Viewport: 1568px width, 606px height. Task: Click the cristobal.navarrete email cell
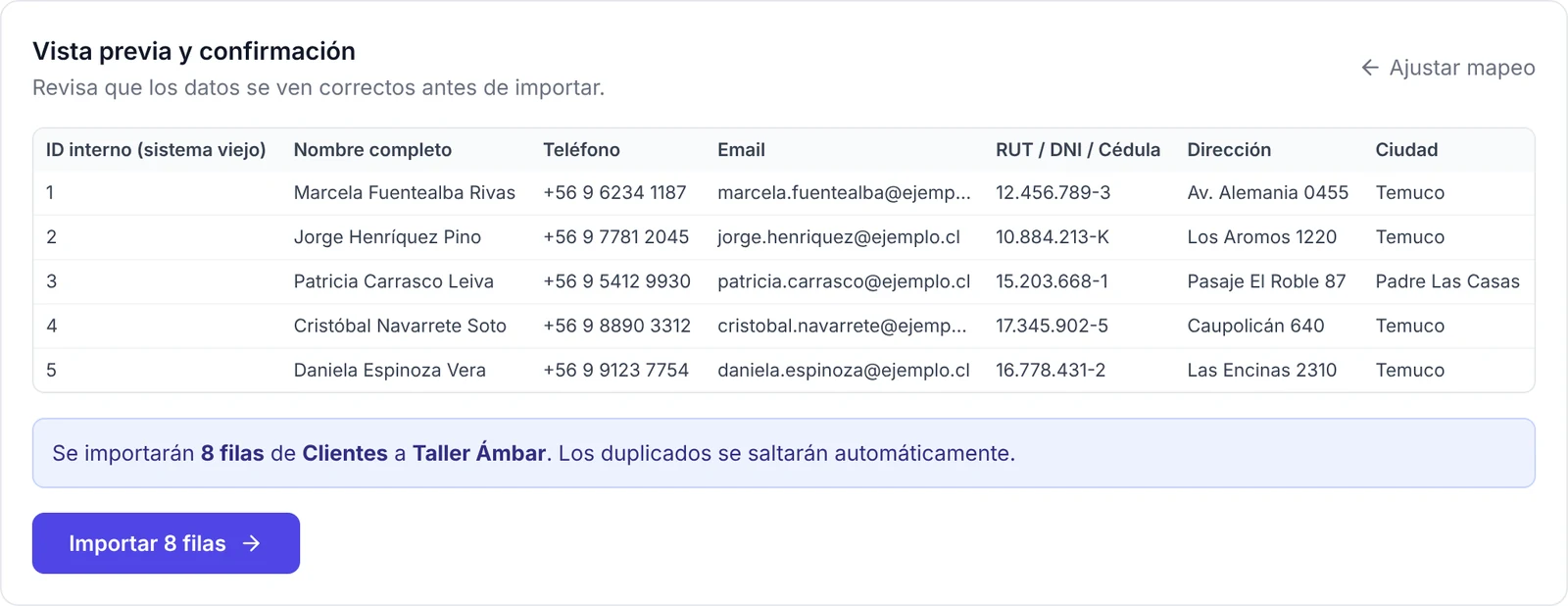point(842,326)
